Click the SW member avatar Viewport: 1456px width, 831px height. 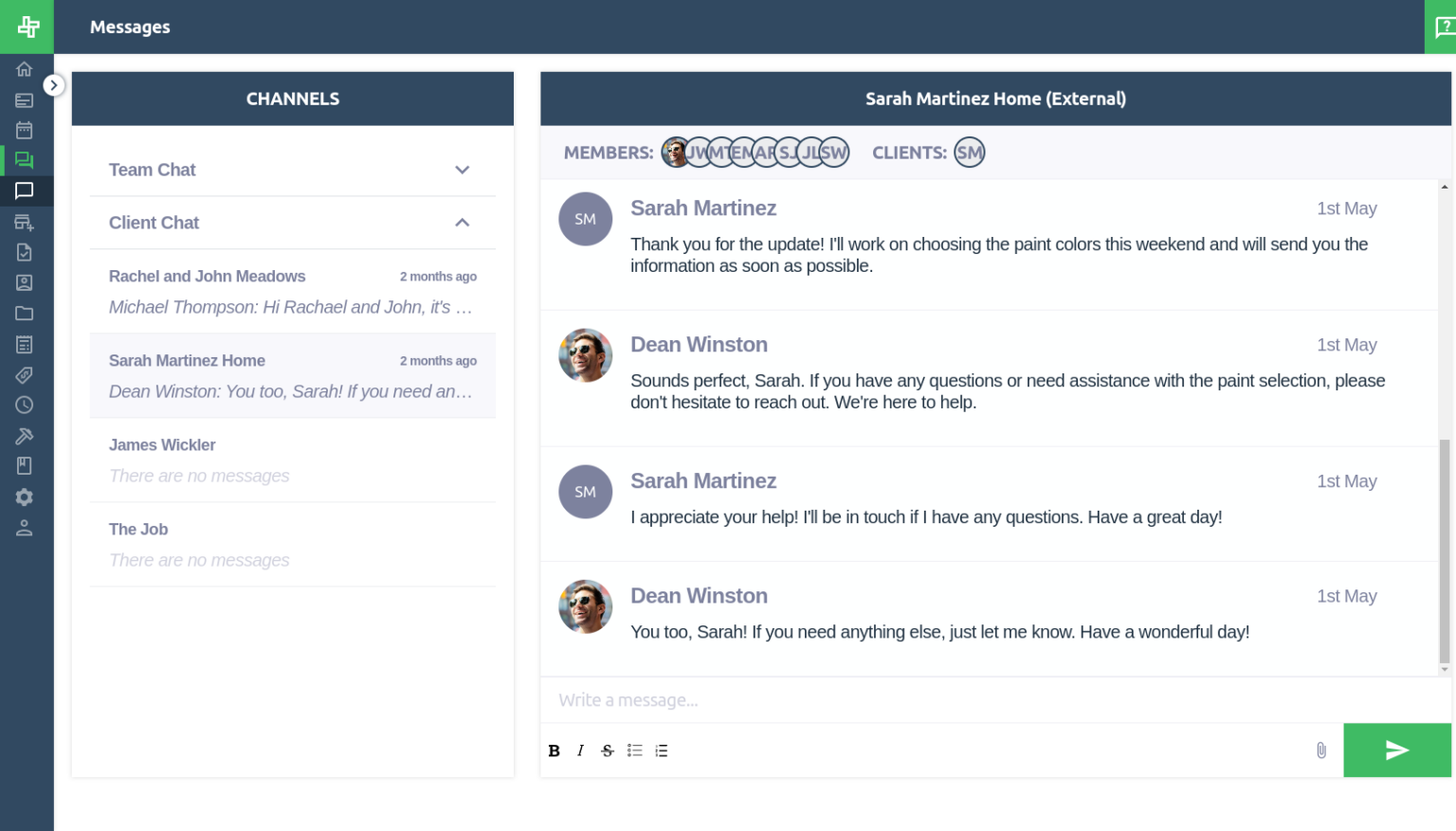(834, 153)
